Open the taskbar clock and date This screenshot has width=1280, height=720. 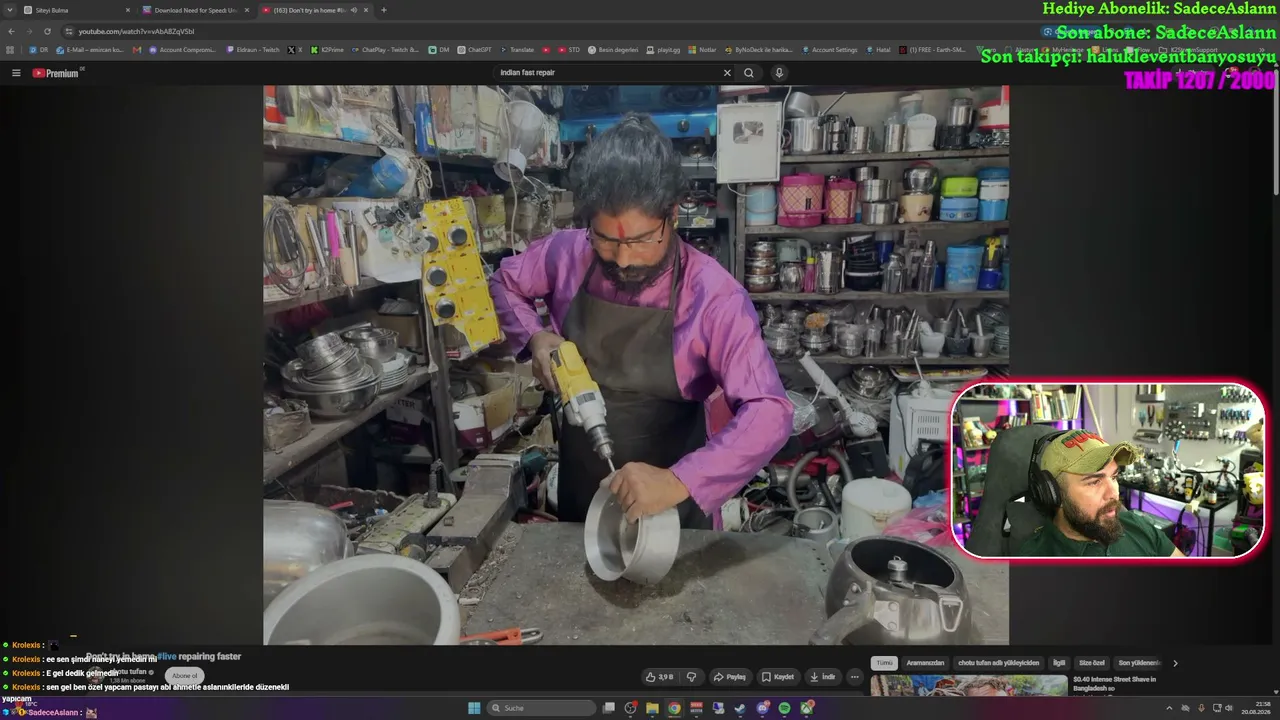(x=1255, y=708)
